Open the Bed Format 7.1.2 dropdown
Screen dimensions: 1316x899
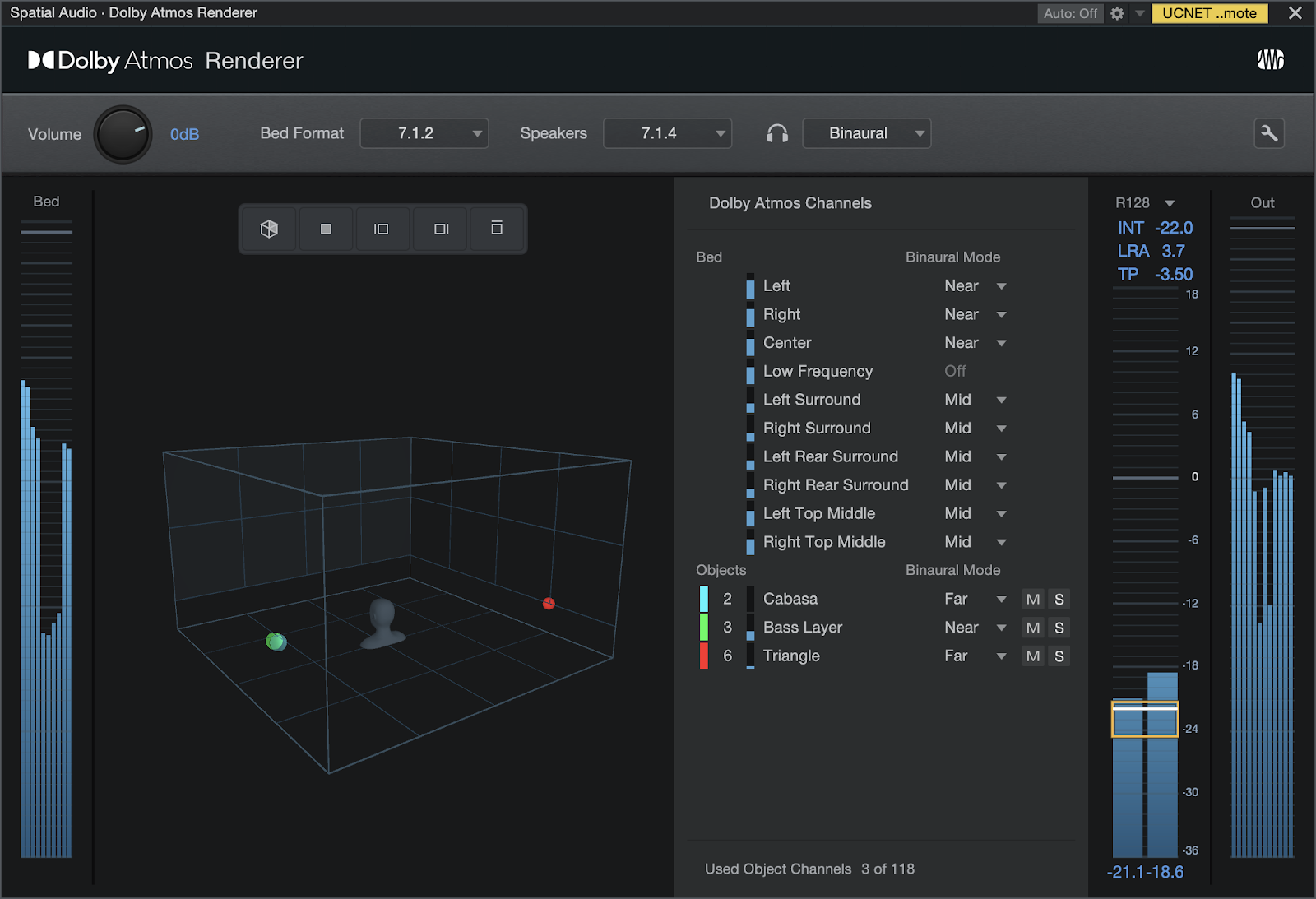coord(424,133)
